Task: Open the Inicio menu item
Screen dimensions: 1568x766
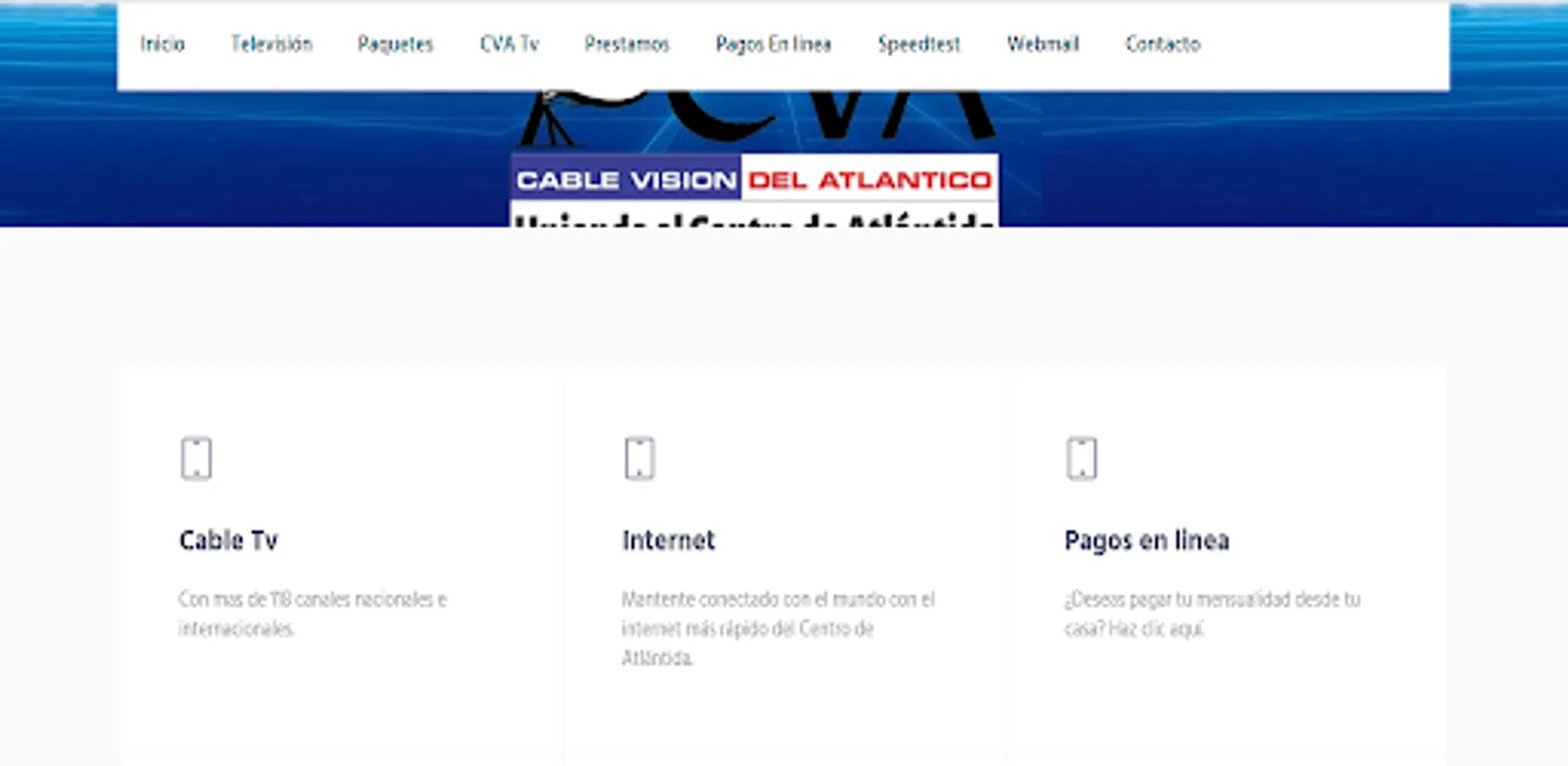Action: [x=163, y=44]
